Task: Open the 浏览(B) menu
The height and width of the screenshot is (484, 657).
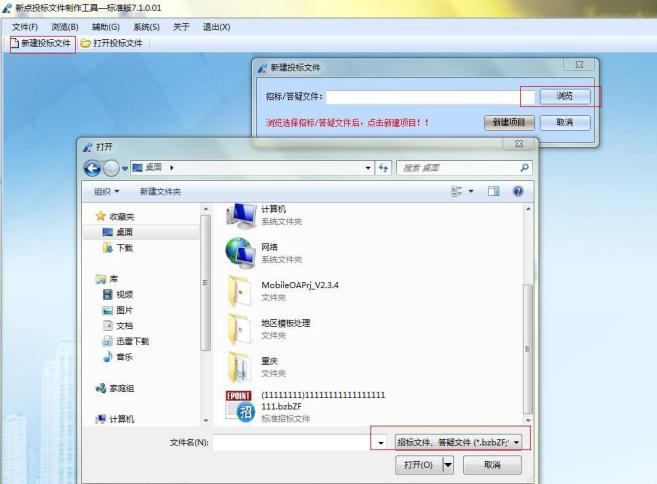Action: click(65, 27)
